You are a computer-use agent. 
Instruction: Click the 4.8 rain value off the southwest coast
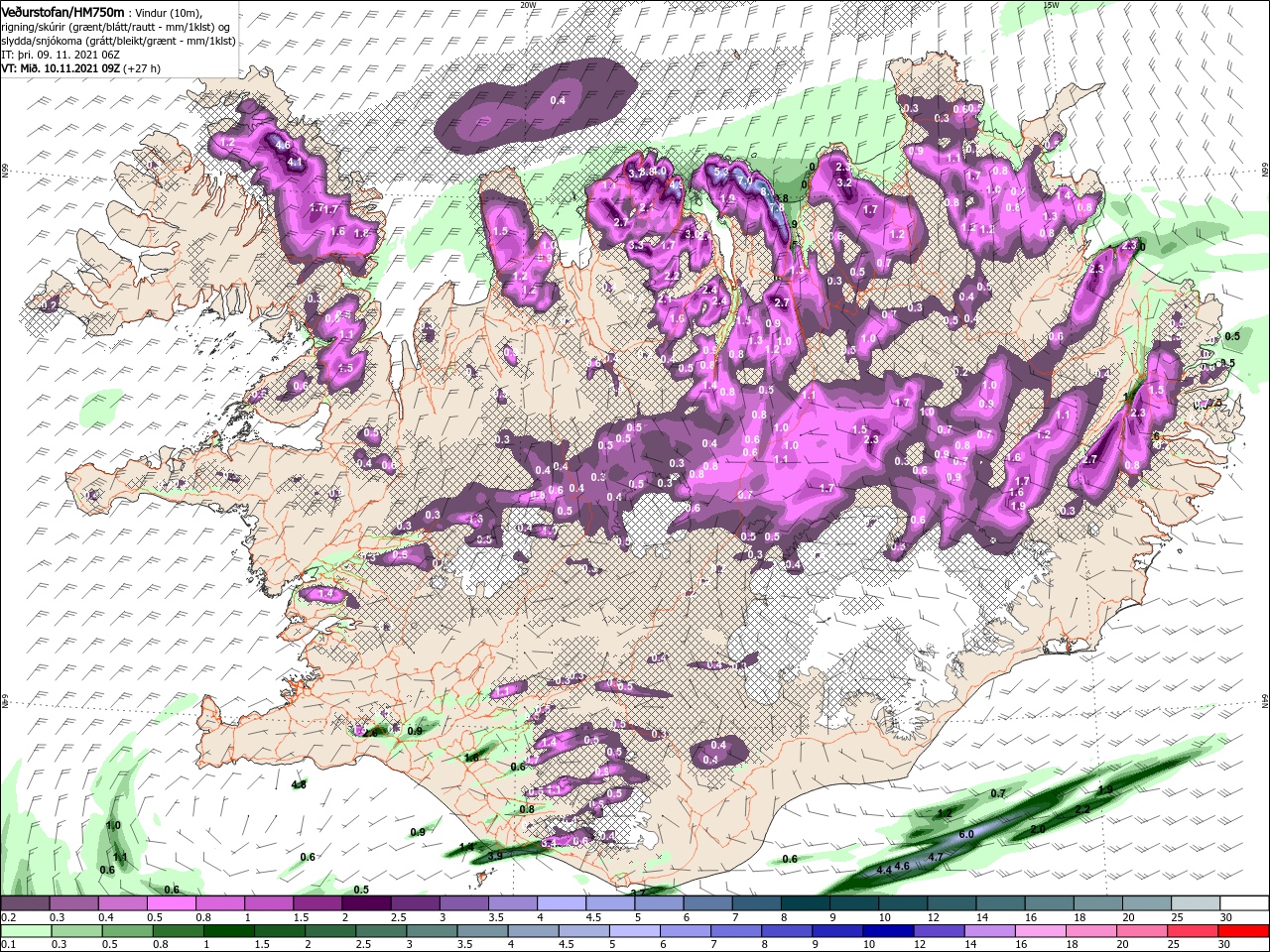pos(299,784)
